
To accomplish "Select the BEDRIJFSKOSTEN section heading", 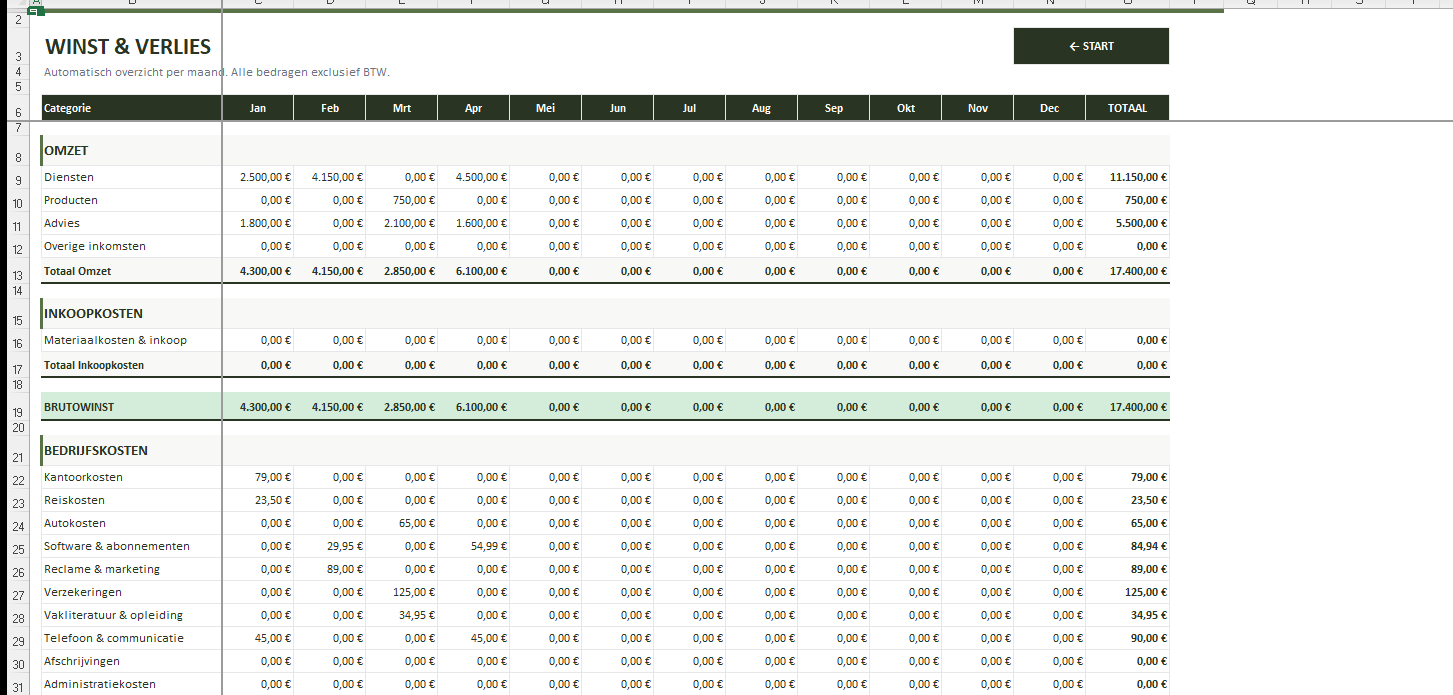I will (96, 450).
